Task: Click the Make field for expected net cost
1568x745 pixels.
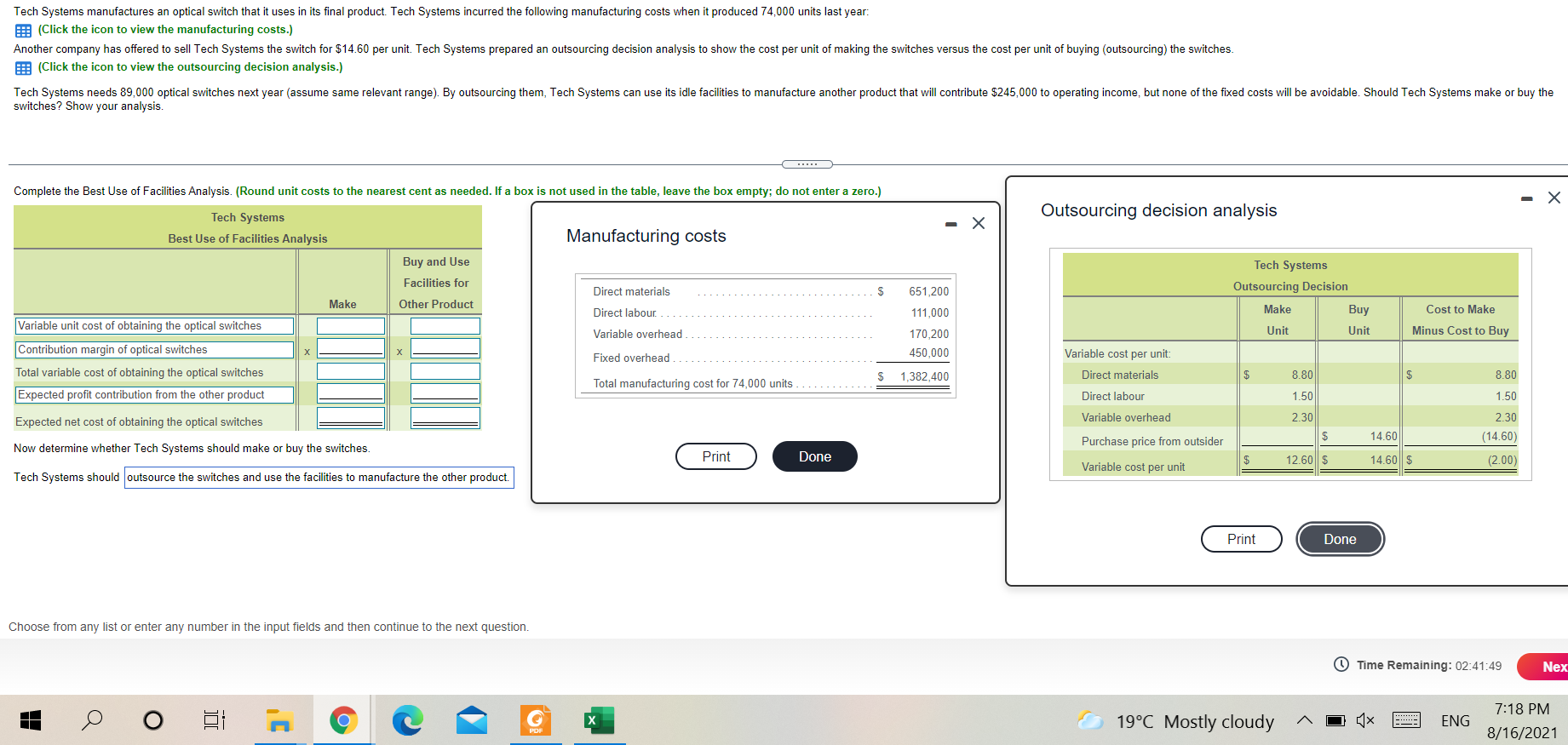Action: click(351, 418)
